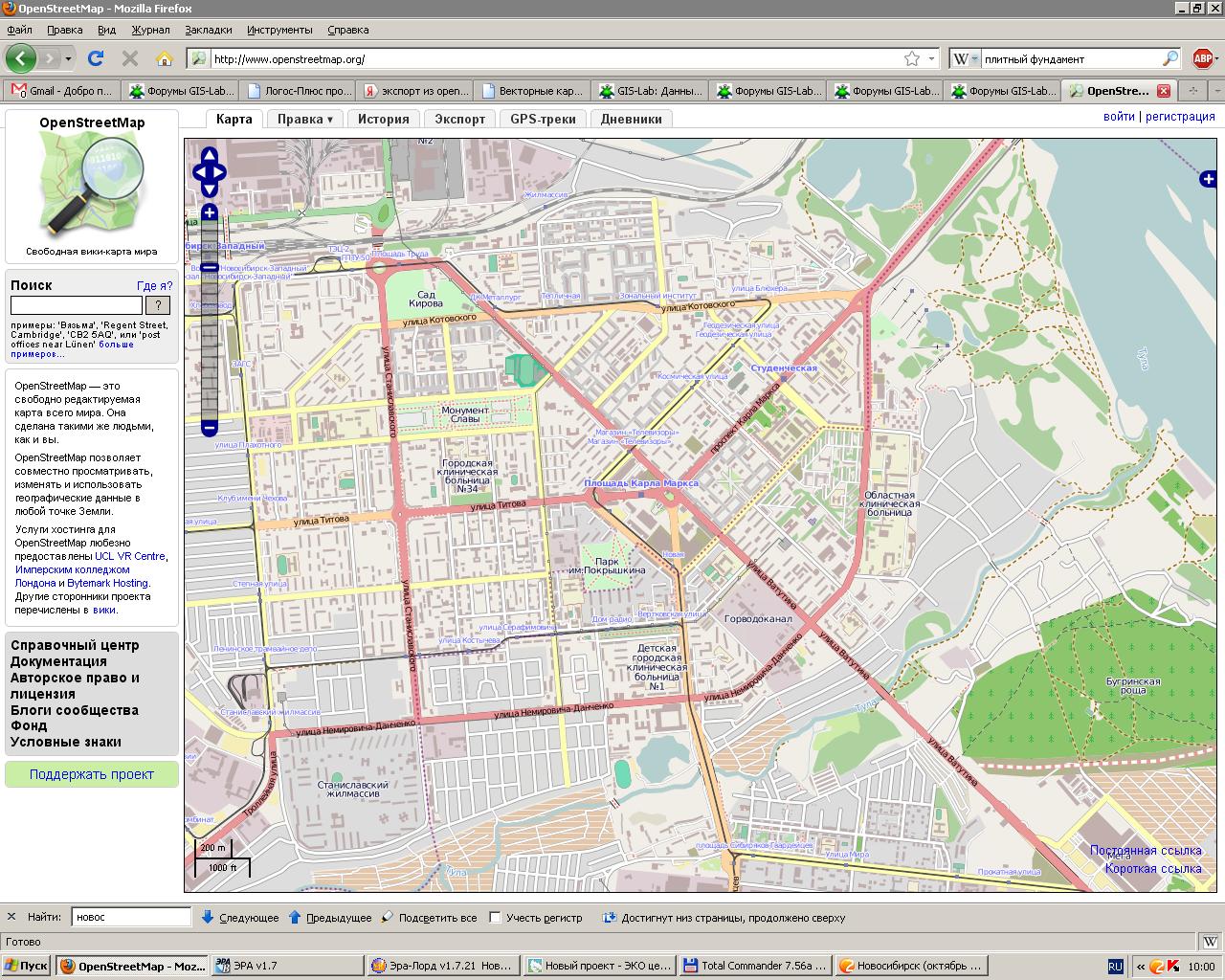Open the 'Закладки' menu
1225x980 pixels.
[209, 30]
